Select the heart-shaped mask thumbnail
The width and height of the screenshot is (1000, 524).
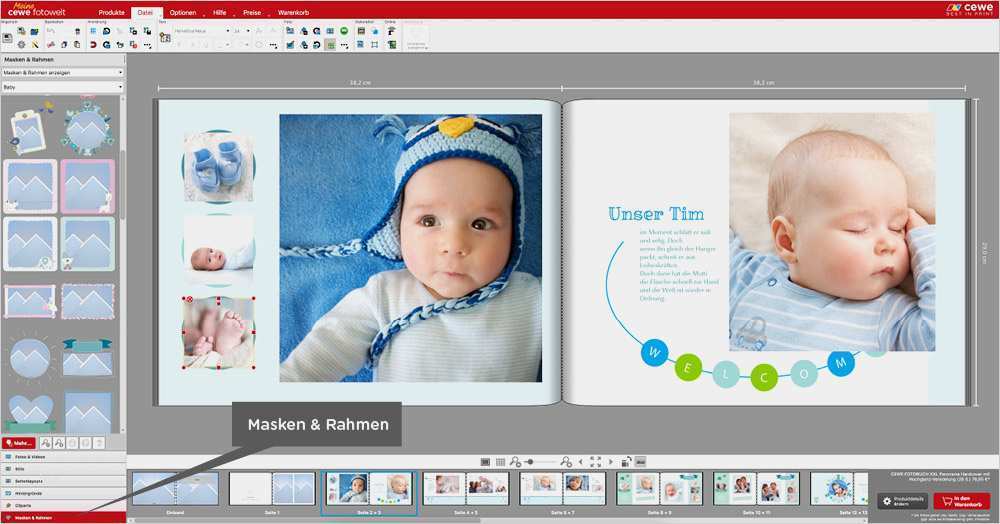click(x=30, y=411)
